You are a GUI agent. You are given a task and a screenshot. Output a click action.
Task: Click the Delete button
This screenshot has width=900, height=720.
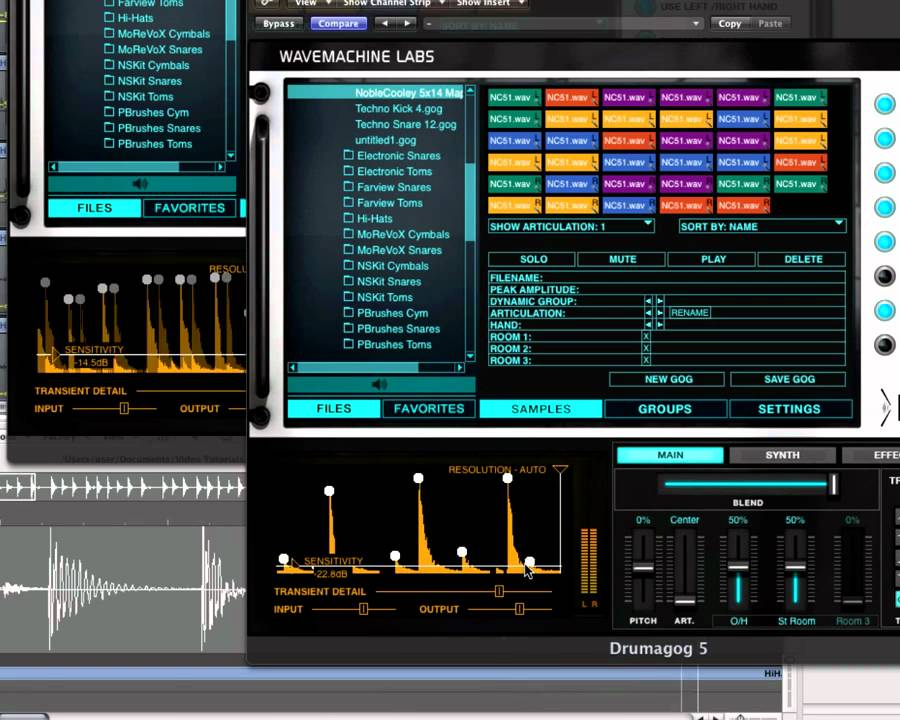point(803,260)
